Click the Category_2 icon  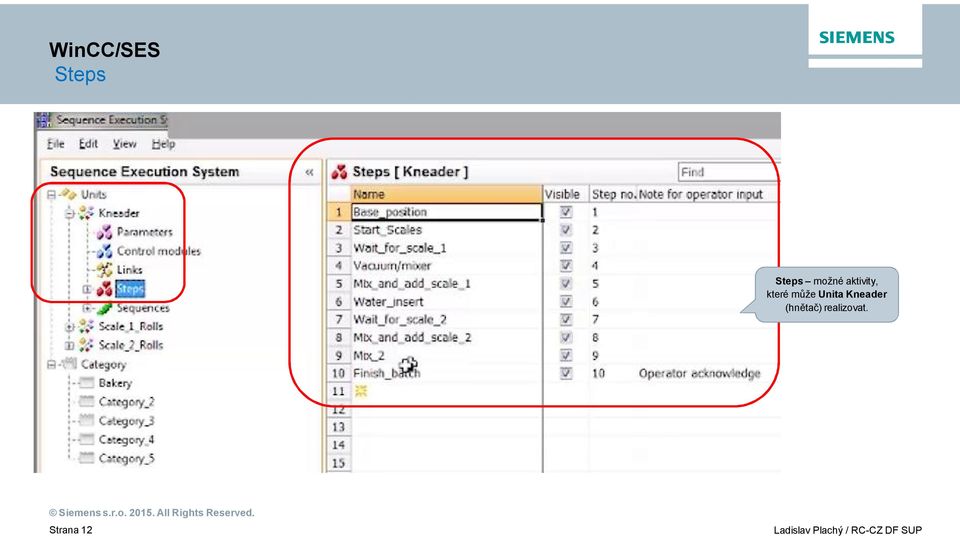pyautogui.click(x=87, y=402)
